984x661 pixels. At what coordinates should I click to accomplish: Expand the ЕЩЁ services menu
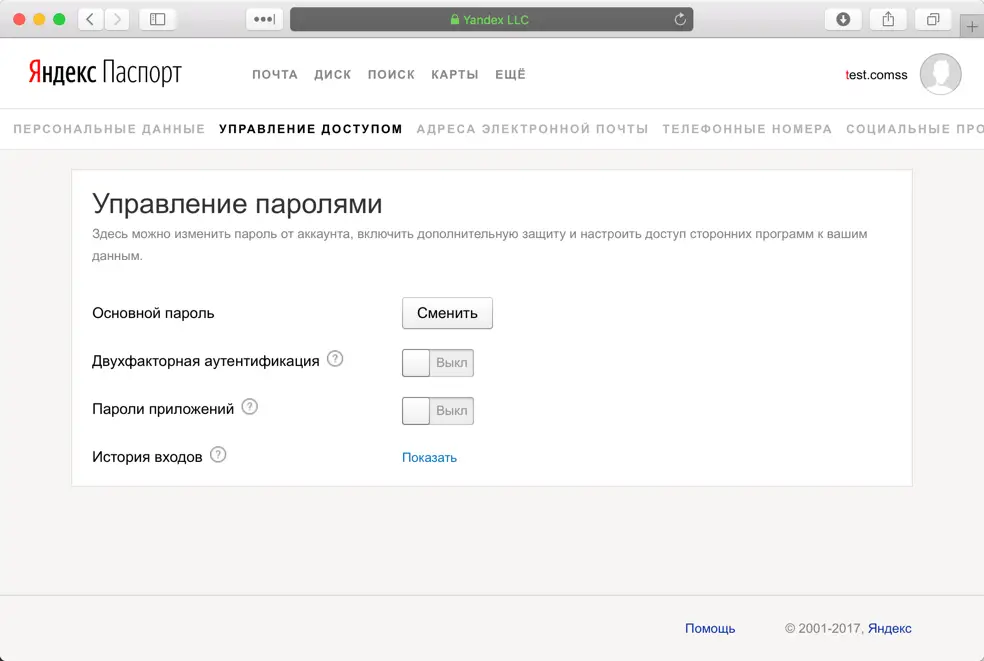510,75
